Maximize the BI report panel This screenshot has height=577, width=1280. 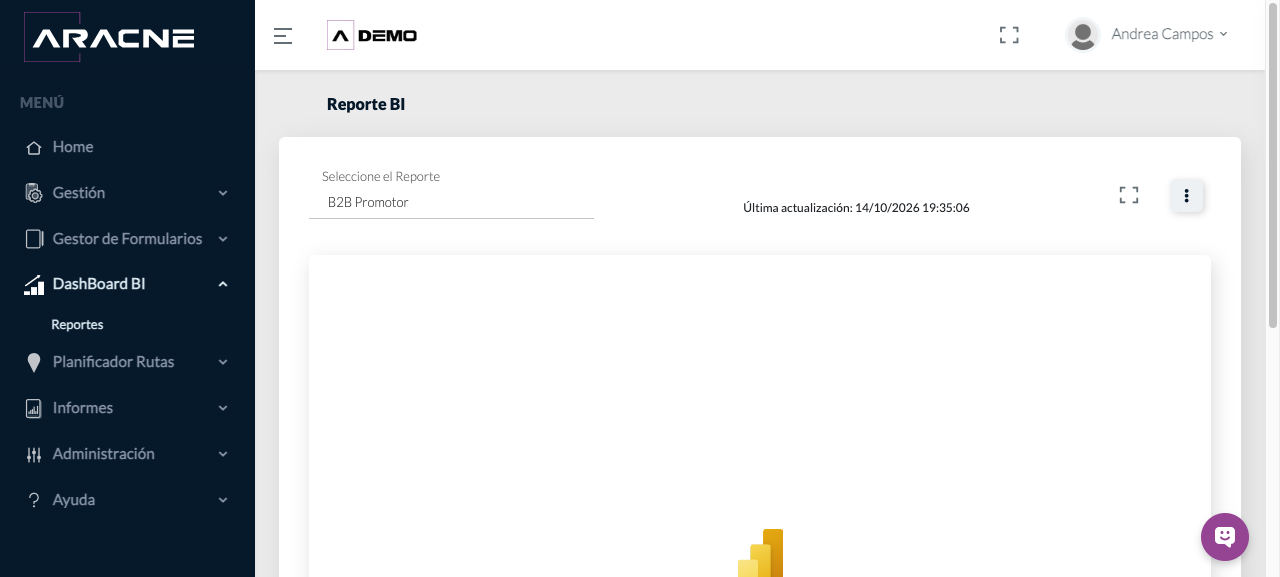pyautogui.click(x=1129, y=195)
